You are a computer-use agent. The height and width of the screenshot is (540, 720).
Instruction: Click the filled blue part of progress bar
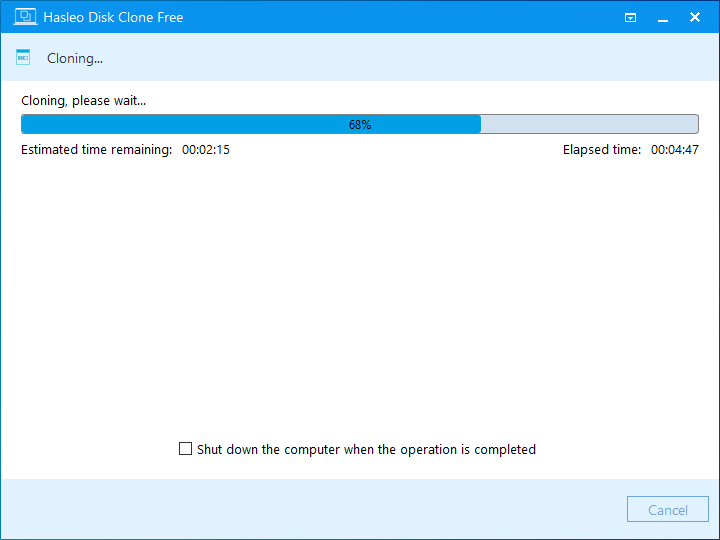tap(200, 124)
